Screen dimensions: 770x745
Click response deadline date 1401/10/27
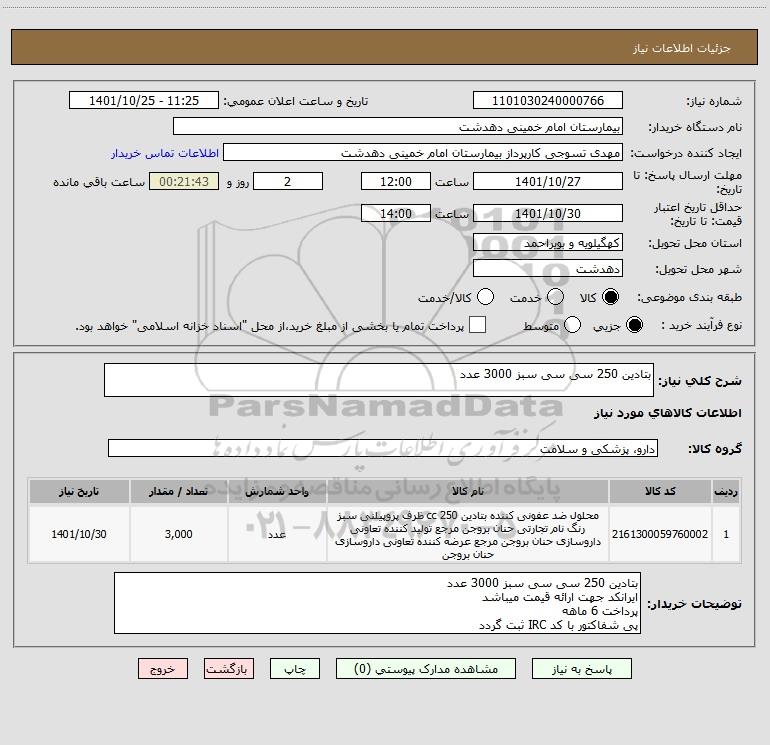coord(548,181)
